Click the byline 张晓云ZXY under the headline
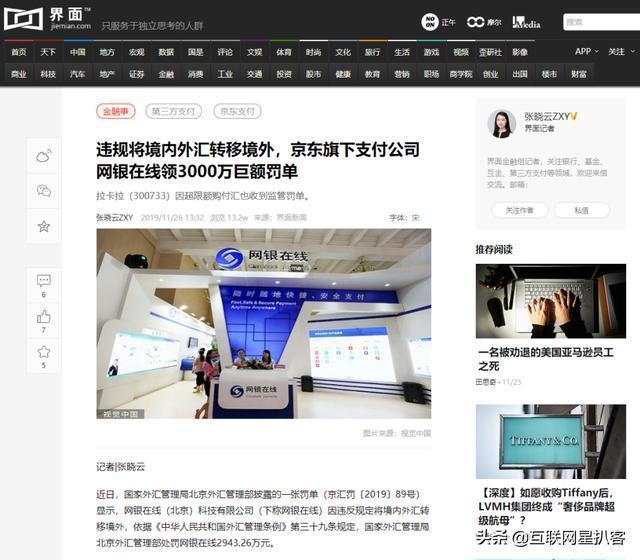Image resolution: width=640 pixels, height=560 pixels. [115, 218]
